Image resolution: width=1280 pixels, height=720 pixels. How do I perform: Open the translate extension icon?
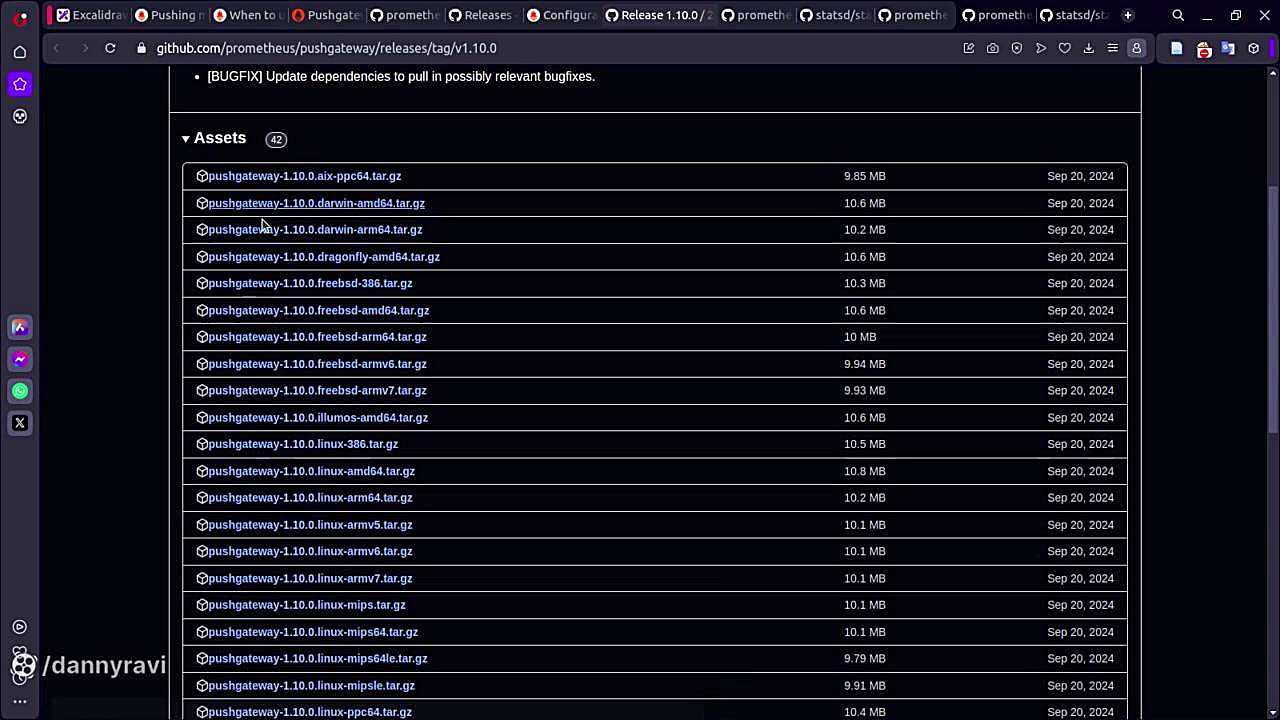[x=1228, y=48]
